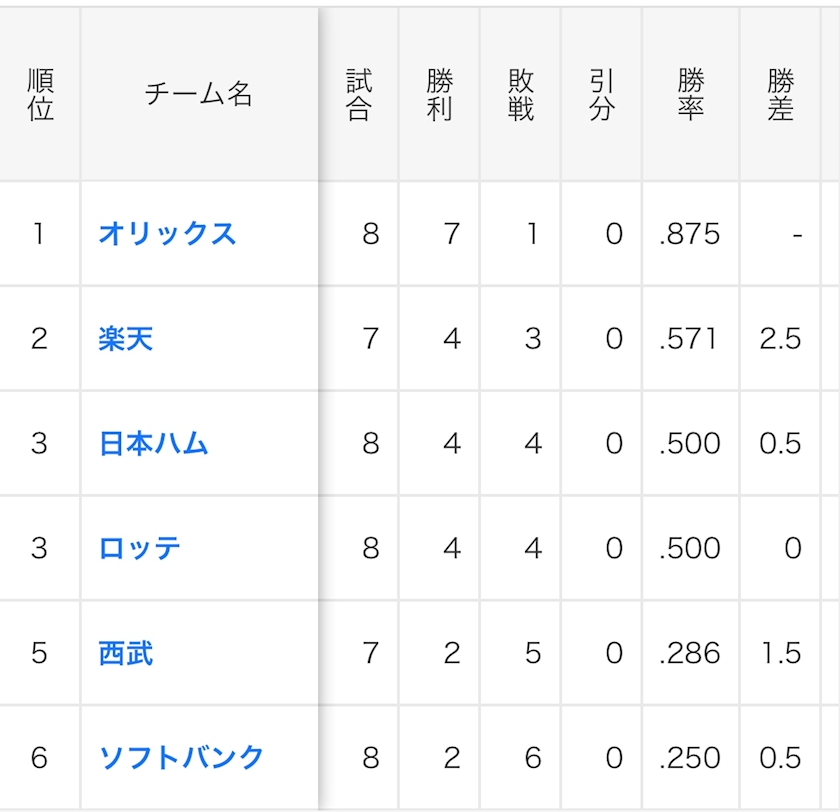Screen dimensions: 840x812
Task: Select the .571 winning percentage cell
Action: pos(690,339)
